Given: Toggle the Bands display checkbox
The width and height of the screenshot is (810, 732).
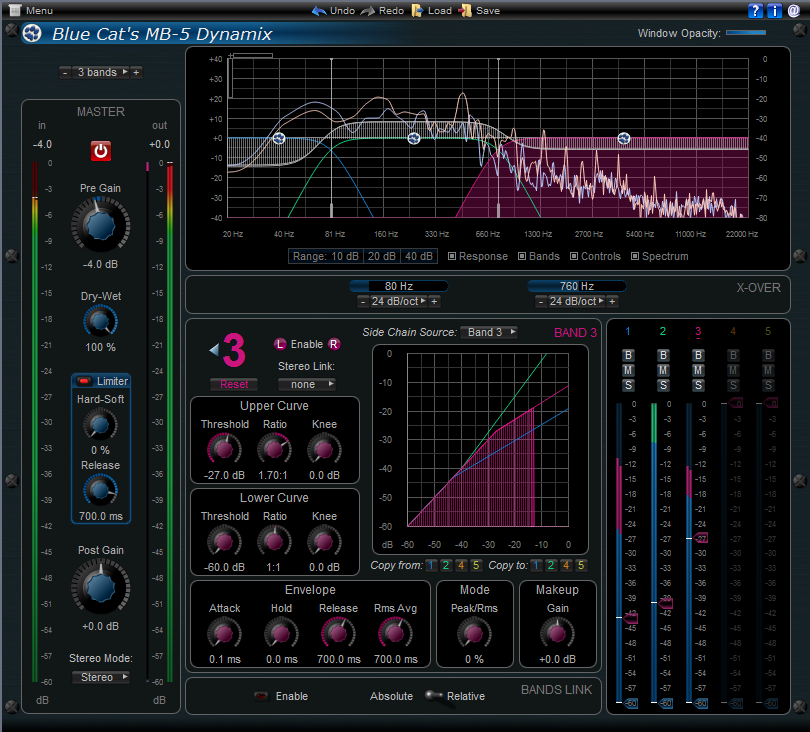Looking at the screenshot, I should pos(522,256).
